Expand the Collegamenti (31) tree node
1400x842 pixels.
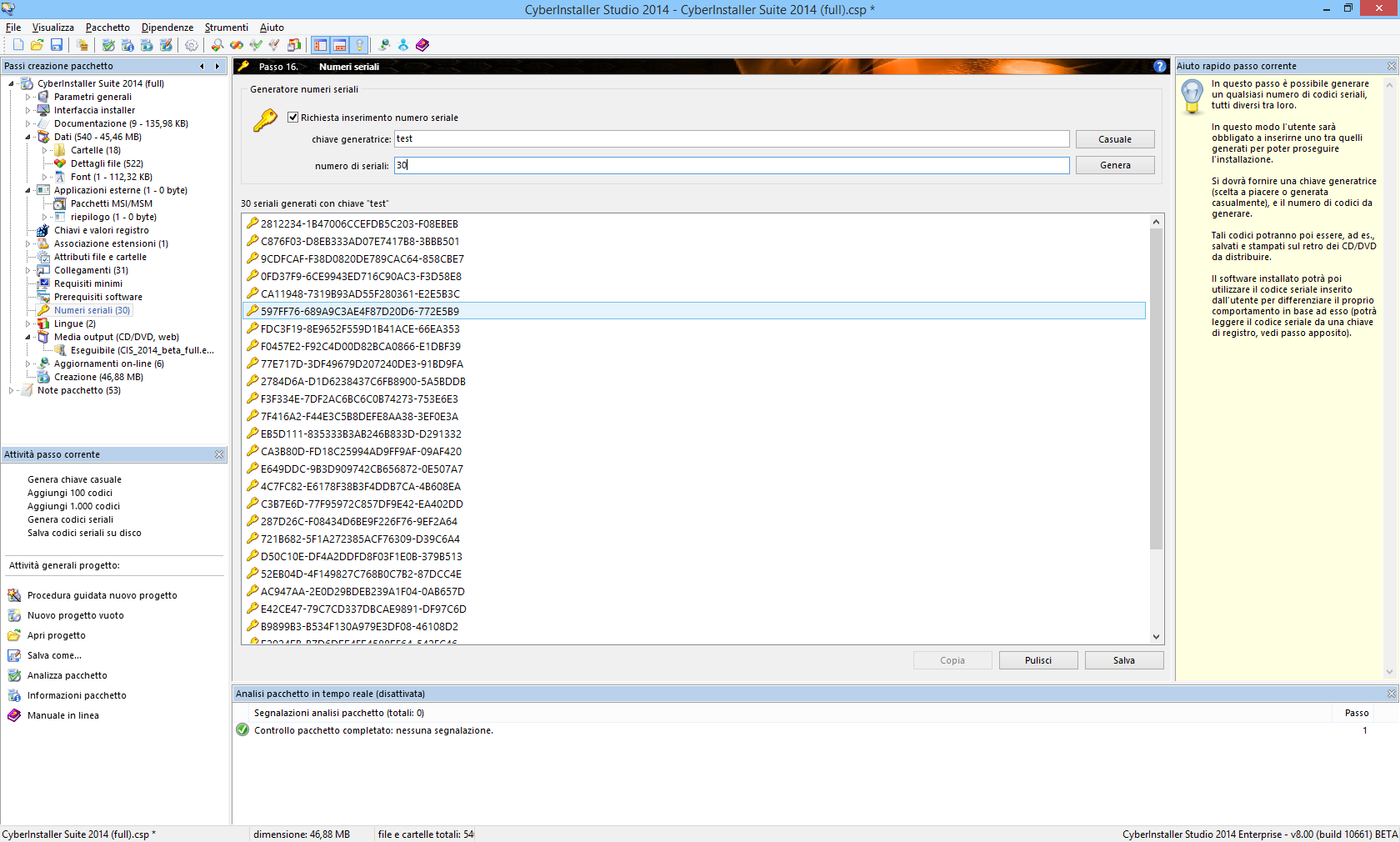click(x=27, y=270)
